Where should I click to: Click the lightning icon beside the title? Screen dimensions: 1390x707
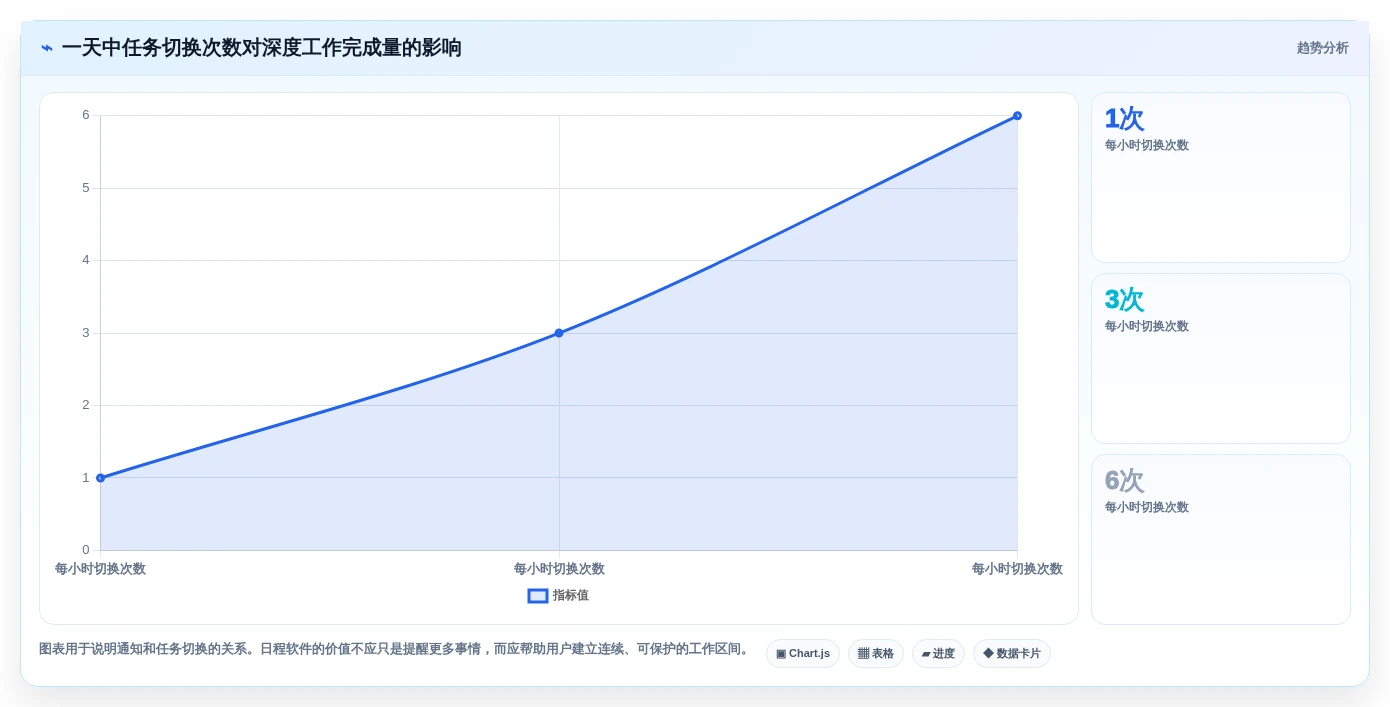(x=47, y=48)
